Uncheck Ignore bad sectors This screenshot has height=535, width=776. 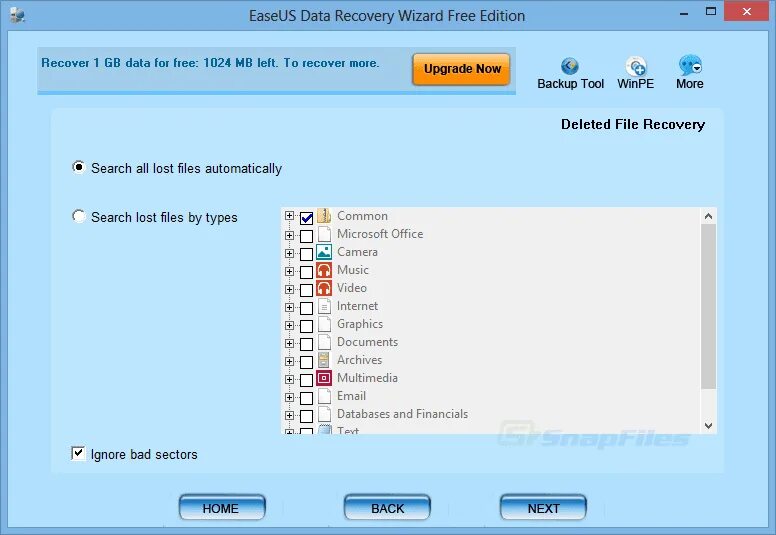coord(78,453)
